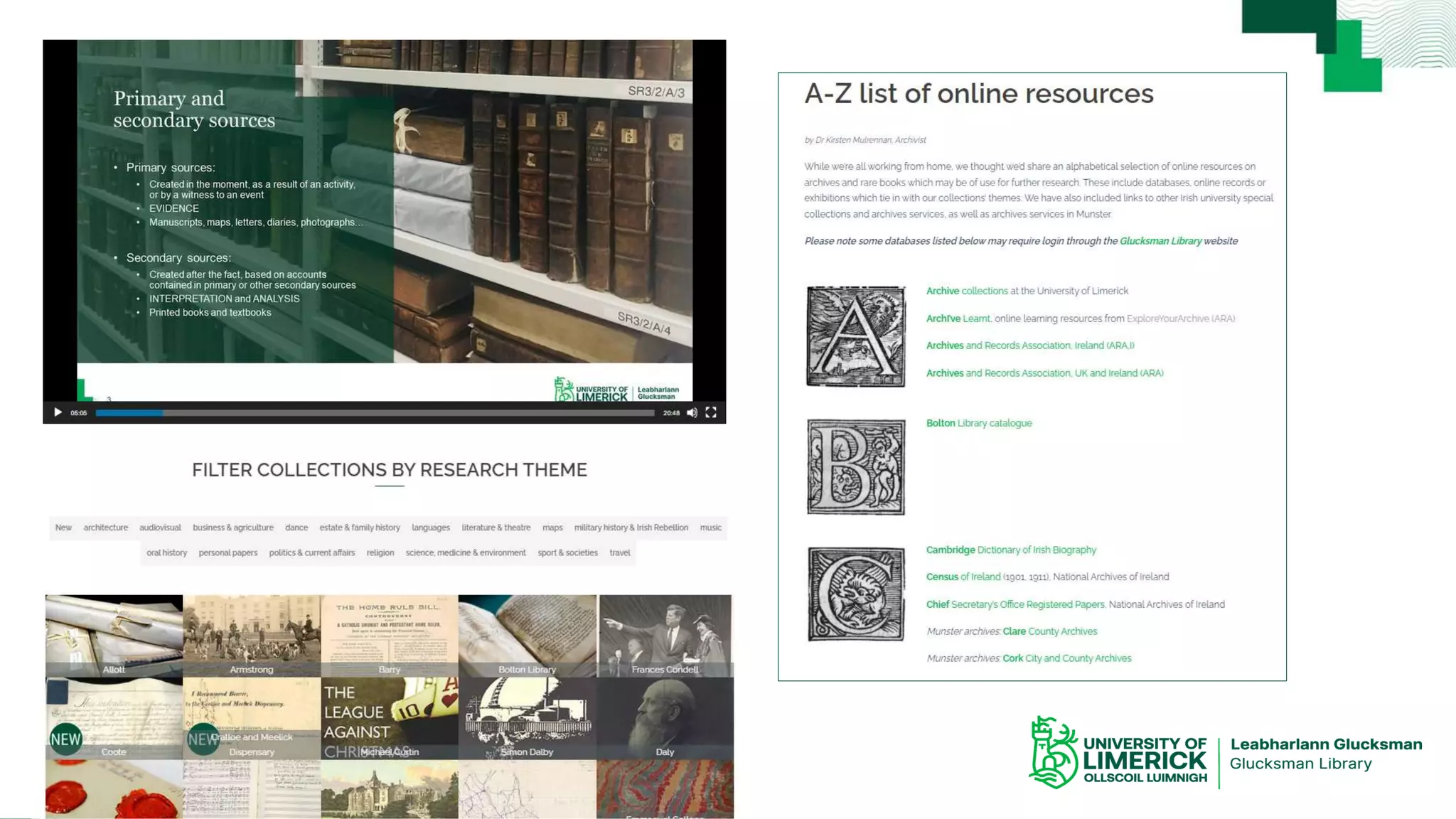Image resolution: width=1456 pixels, height=819 pixels.
Task: Open the Frances Condell collection thumbnail
Action: click(x=665, y=636)
